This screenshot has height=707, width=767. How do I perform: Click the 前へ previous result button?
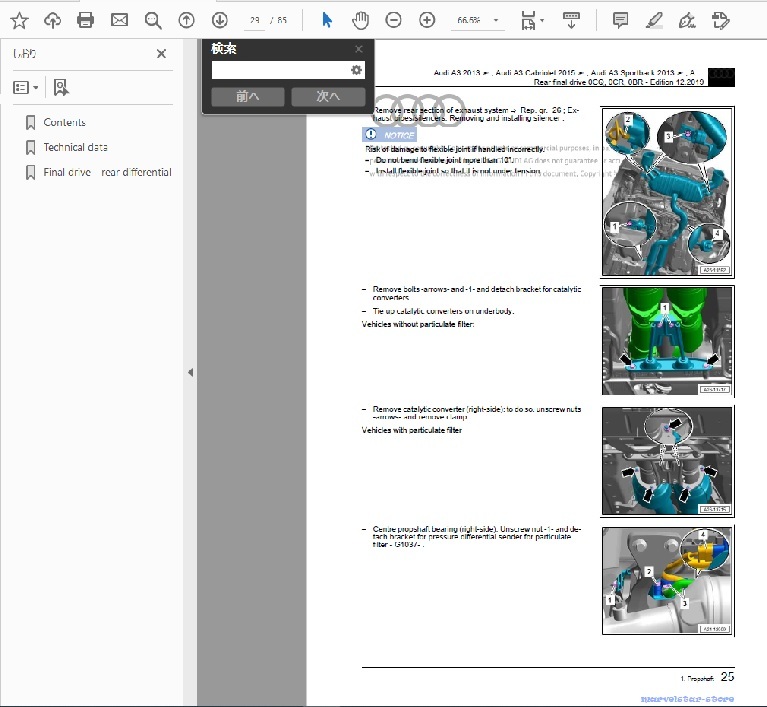(x=248, y=96)
